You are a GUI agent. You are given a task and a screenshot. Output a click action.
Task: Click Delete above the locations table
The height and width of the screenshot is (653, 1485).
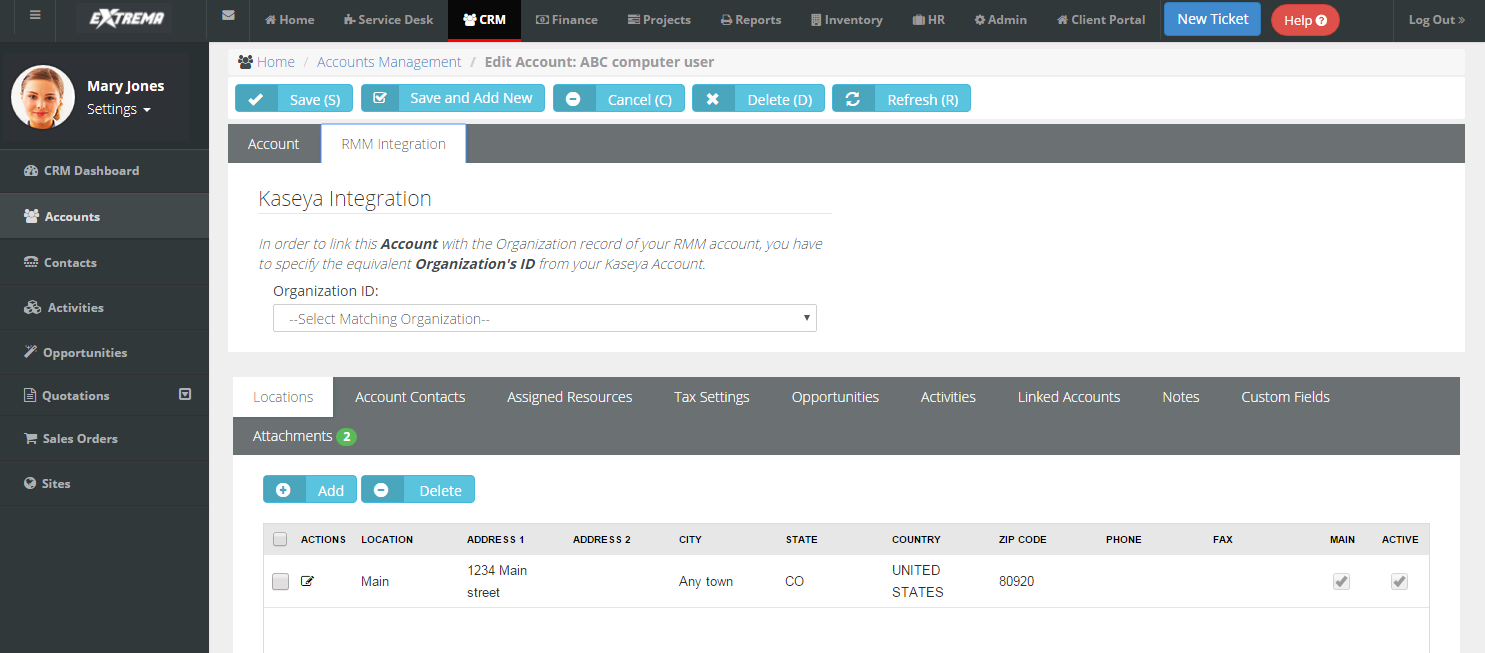tap(418, 490)
